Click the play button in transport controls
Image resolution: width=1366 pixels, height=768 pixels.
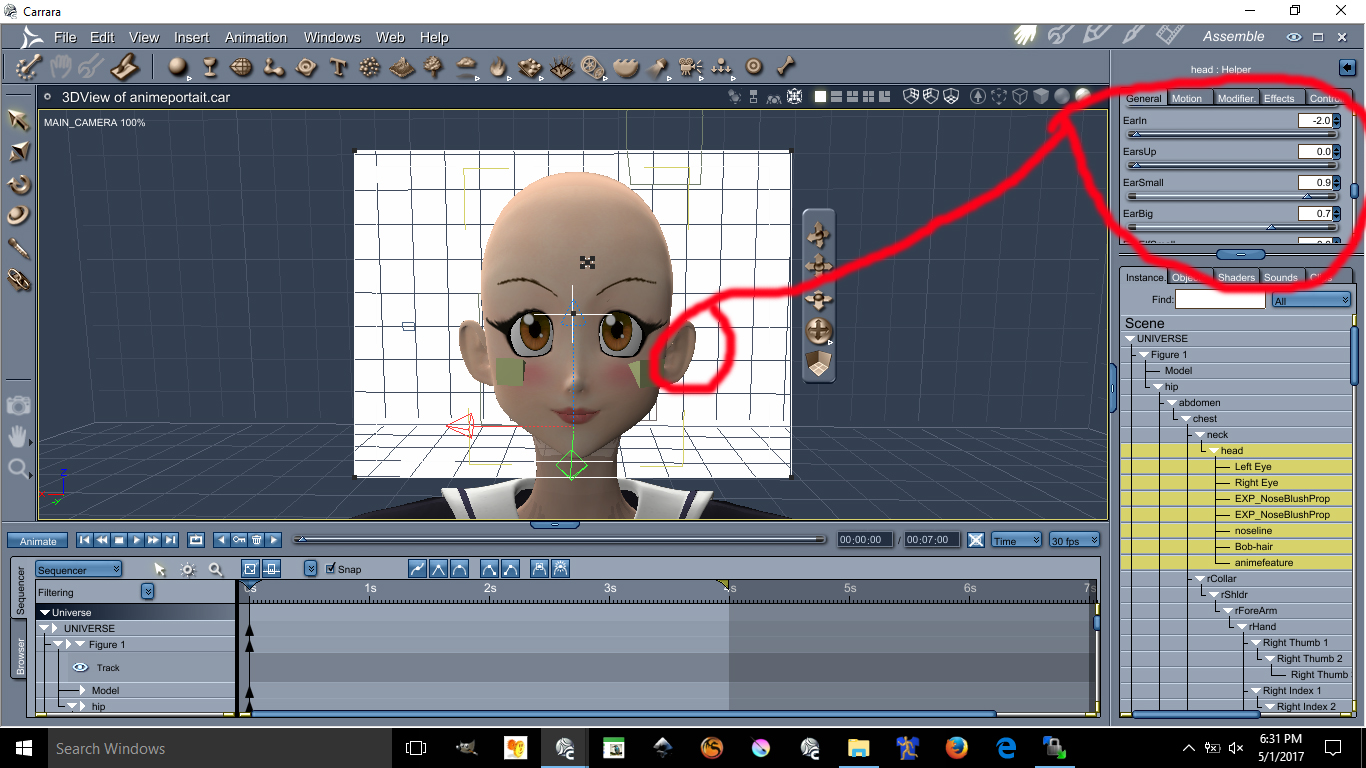[136, 540]
